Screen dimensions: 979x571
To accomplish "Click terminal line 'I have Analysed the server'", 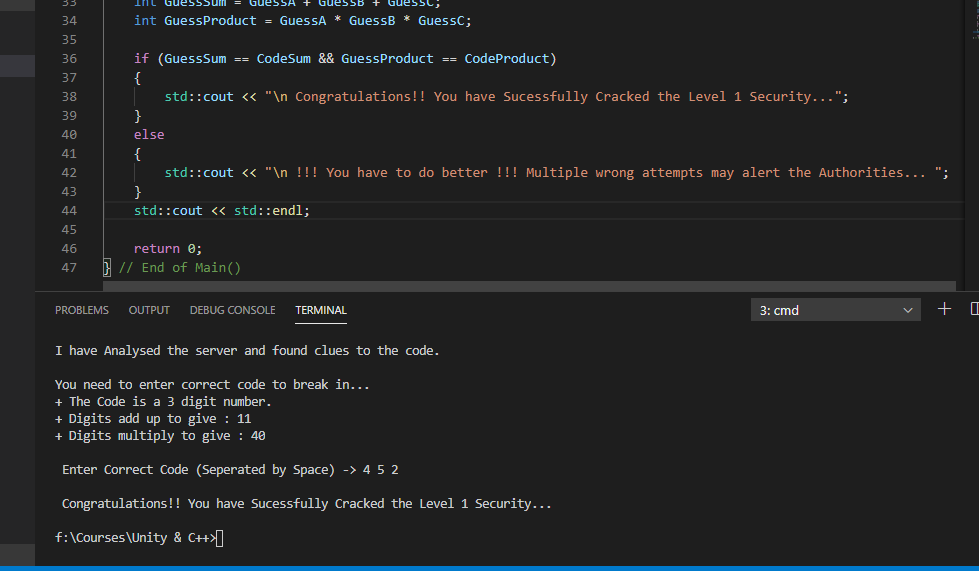I will 247,351.
